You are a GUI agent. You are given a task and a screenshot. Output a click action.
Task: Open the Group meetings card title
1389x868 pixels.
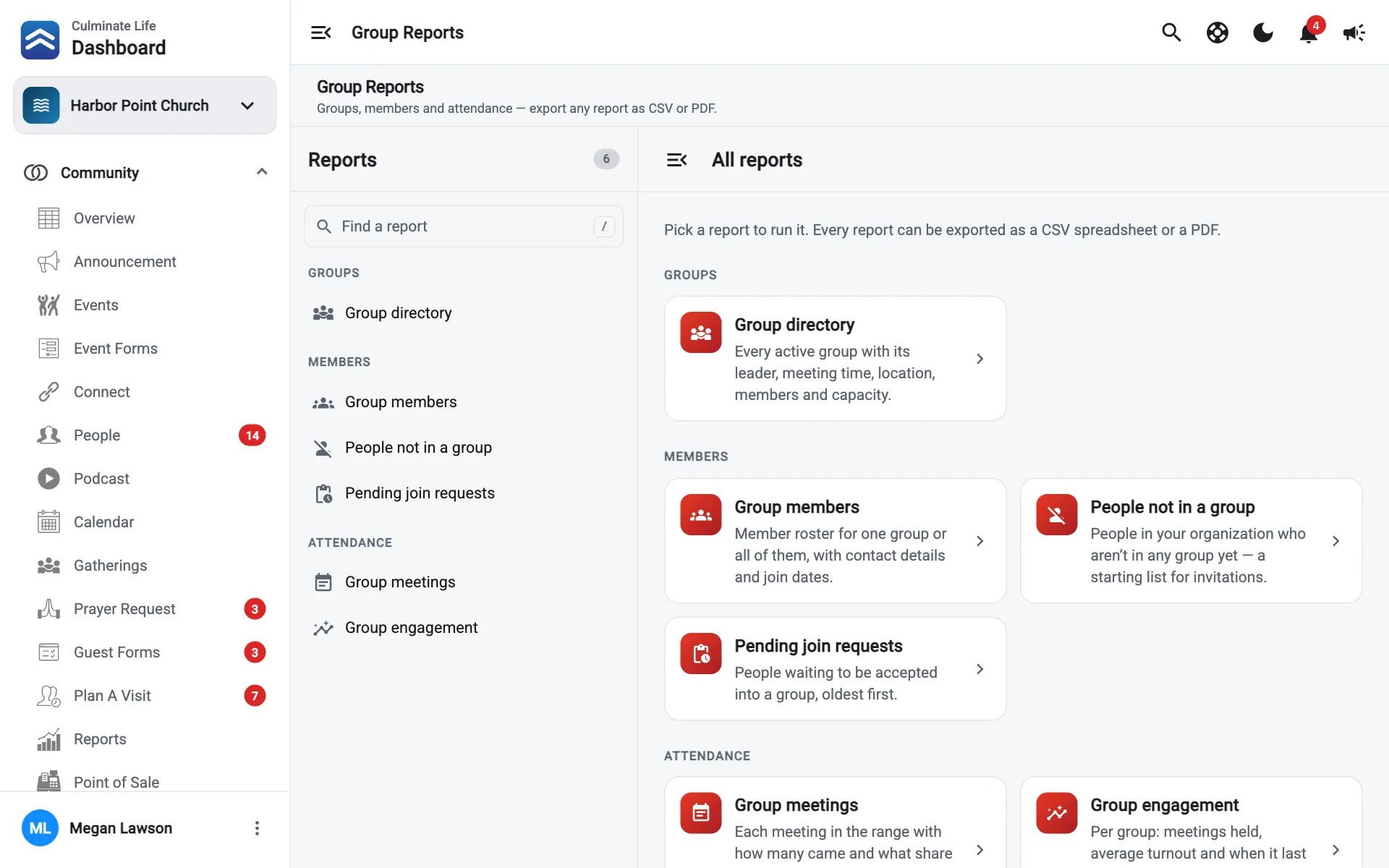click(796, 805)
